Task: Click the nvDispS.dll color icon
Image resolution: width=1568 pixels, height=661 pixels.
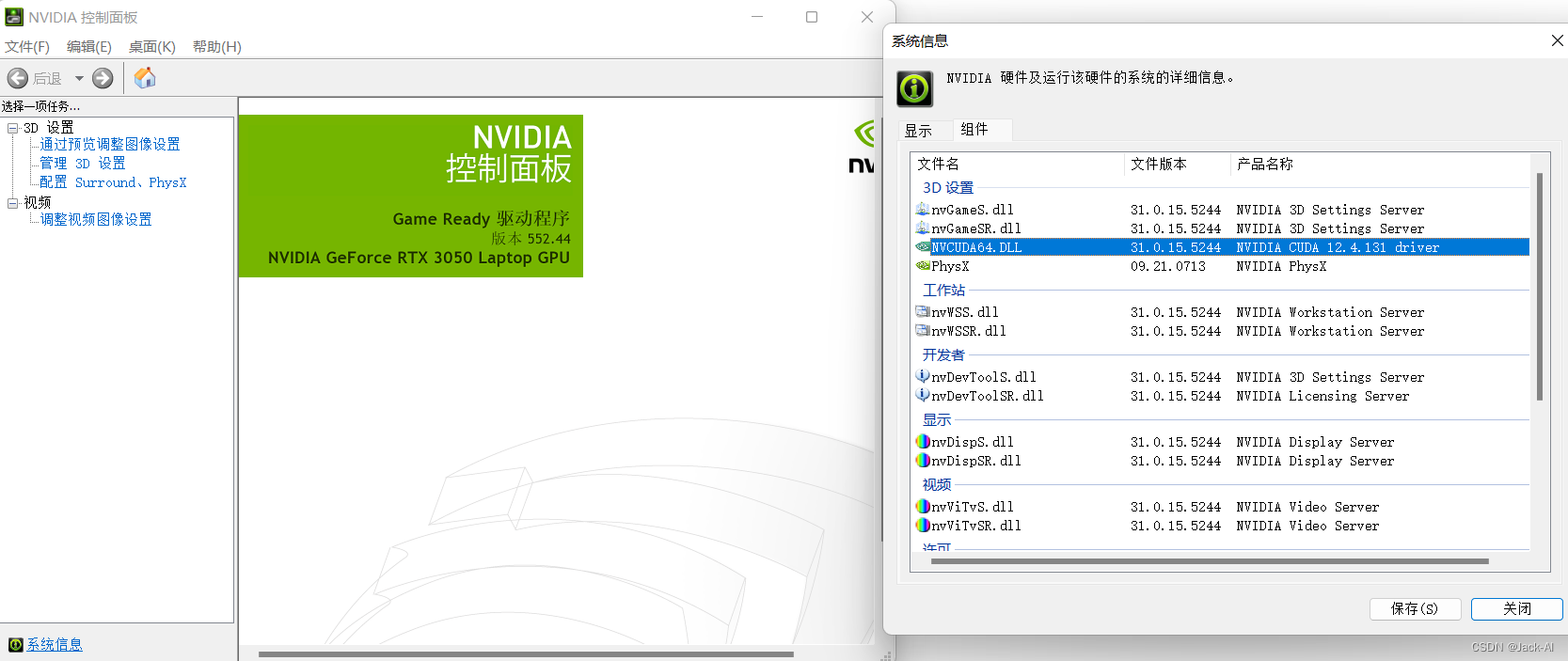Action: click(923, 441)
